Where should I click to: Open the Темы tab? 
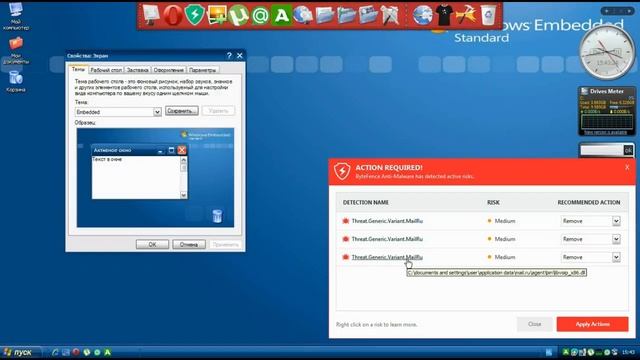click(78, 69)
